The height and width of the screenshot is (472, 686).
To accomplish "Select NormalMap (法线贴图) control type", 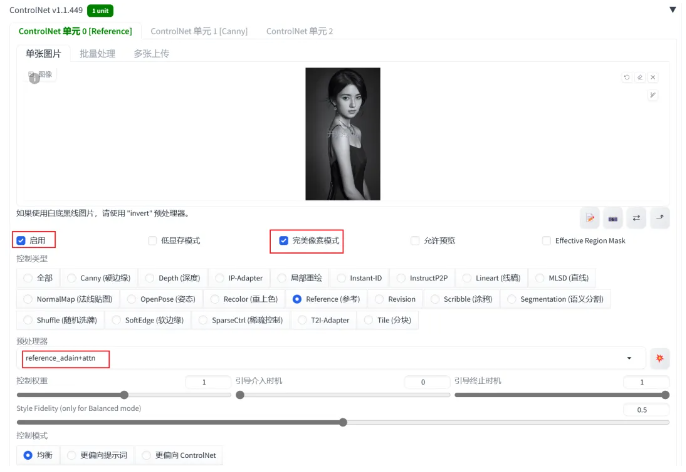I will [x=68, y=299].
